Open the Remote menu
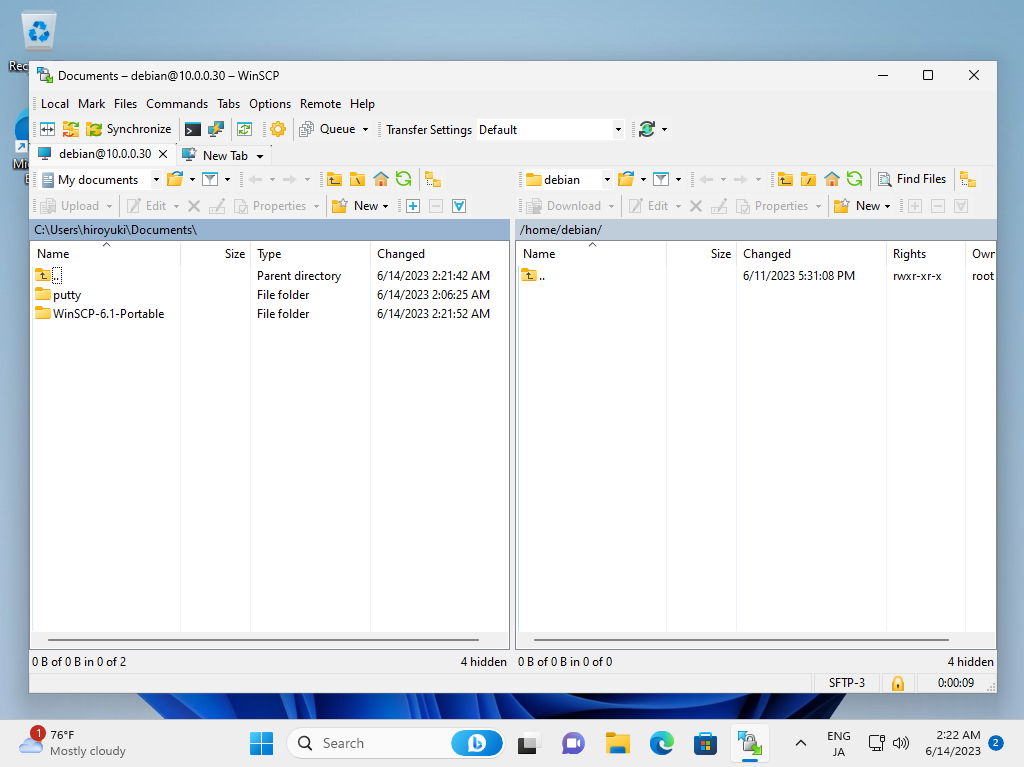Screen dimensions: 1024x767 pyautogui.click(x=321, y=104)
